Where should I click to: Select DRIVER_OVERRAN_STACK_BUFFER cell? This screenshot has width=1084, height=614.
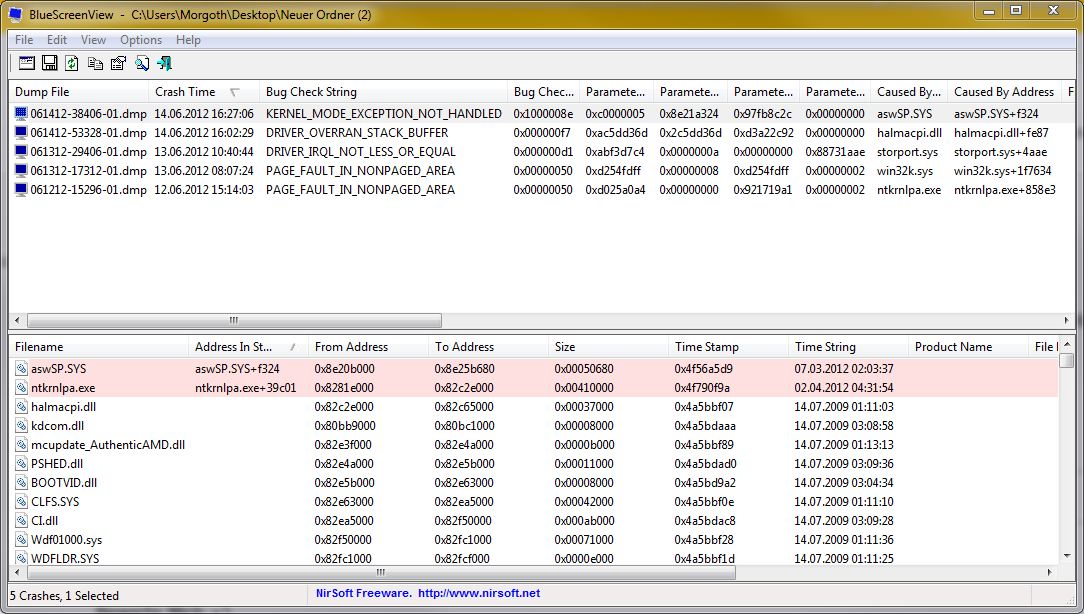(357, 132)
